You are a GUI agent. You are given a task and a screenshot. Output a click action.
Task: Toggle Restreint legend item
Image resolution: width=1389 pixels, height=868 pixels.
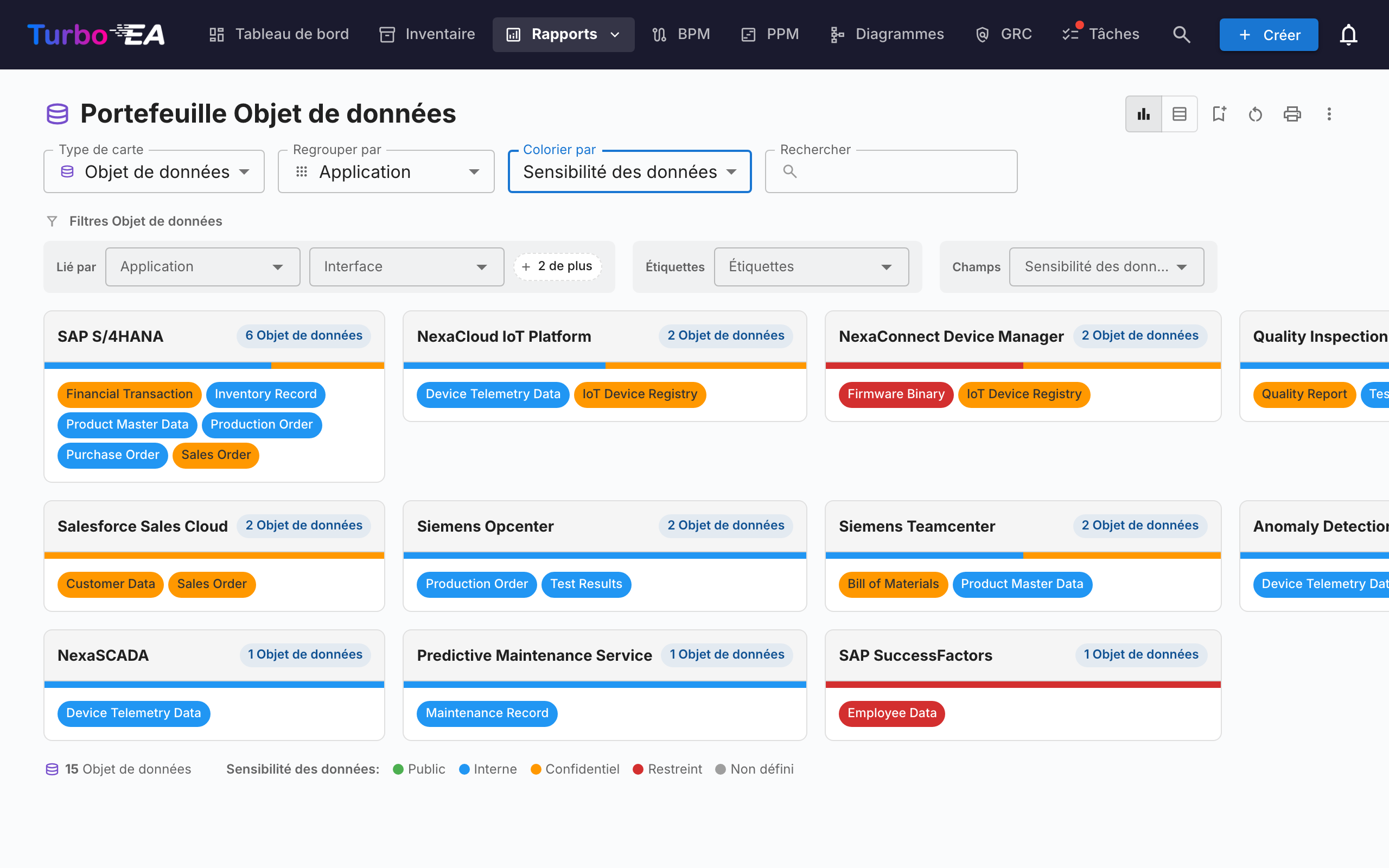coord(667,769)
